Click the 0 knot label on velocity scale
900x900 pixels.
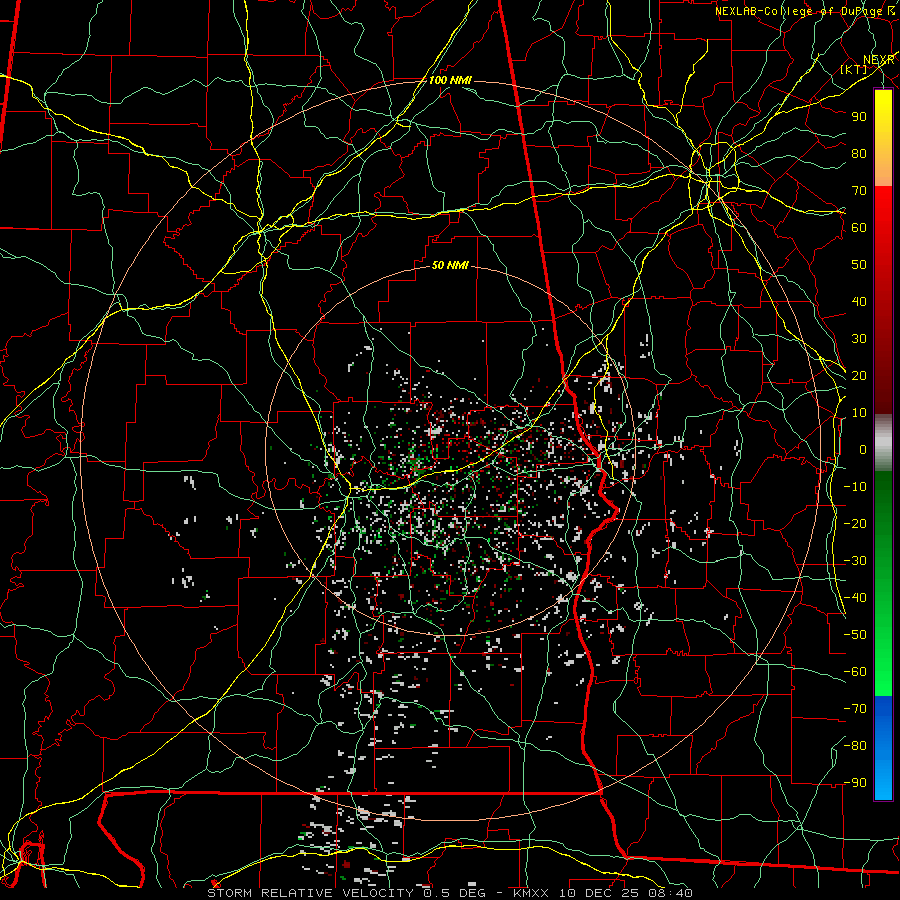[863, 450]
